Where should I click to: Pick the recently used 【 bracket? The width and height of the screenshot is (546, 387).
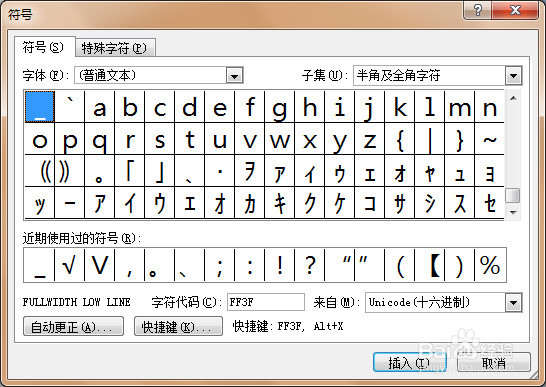pyautogui.click(x=429, y=265)
